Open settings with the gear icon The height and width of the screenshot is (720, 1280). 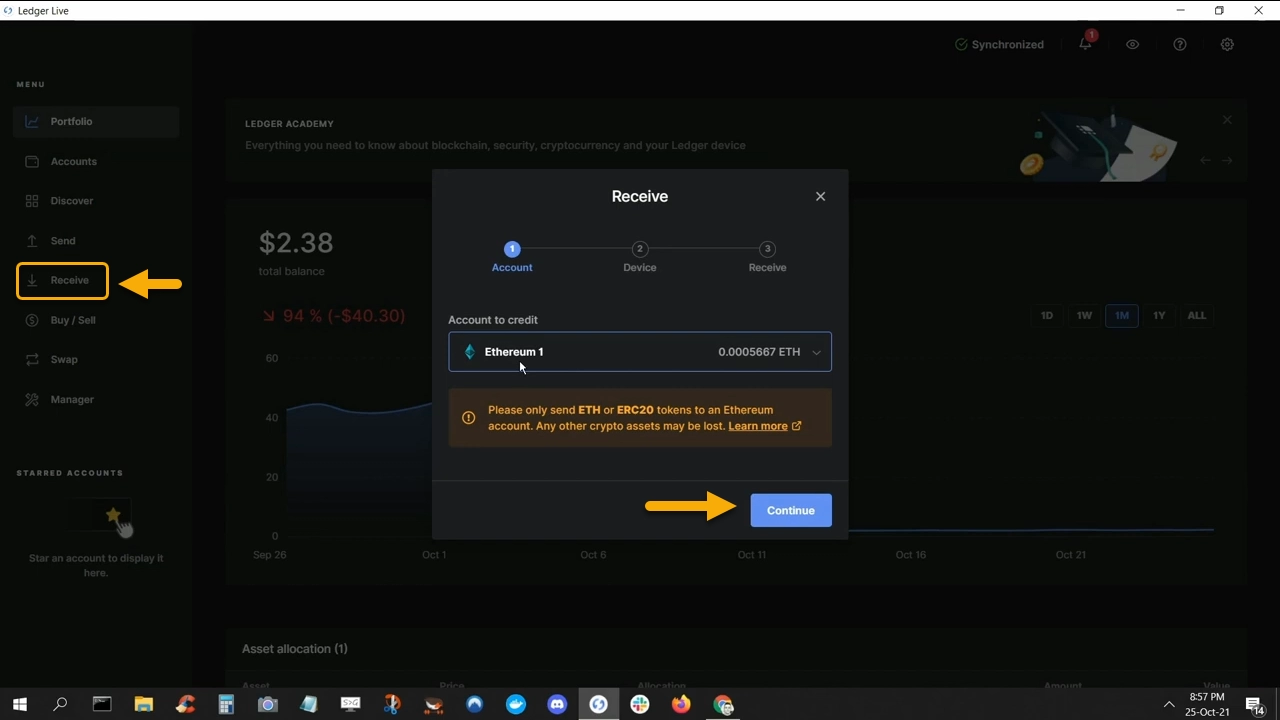pos(1227,44)
